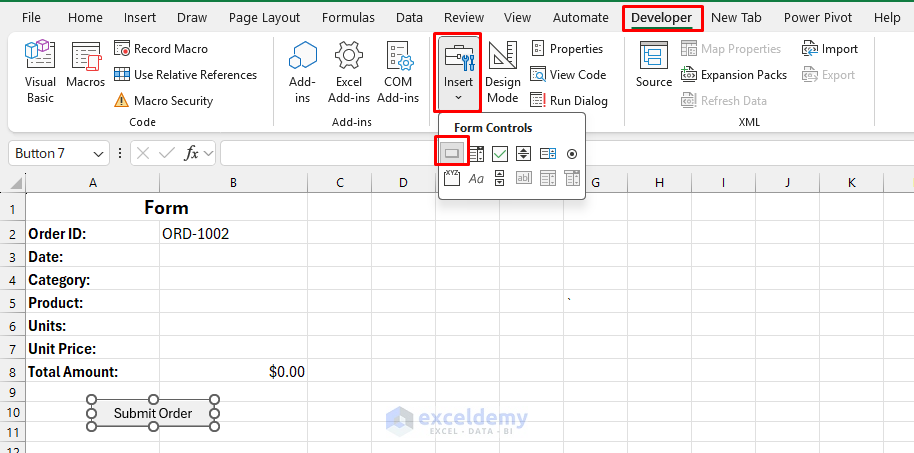Image resolution: width=914 pixels, height=453 pixels.
Task: Open the Macros dialog
Action: click(85, 65)
